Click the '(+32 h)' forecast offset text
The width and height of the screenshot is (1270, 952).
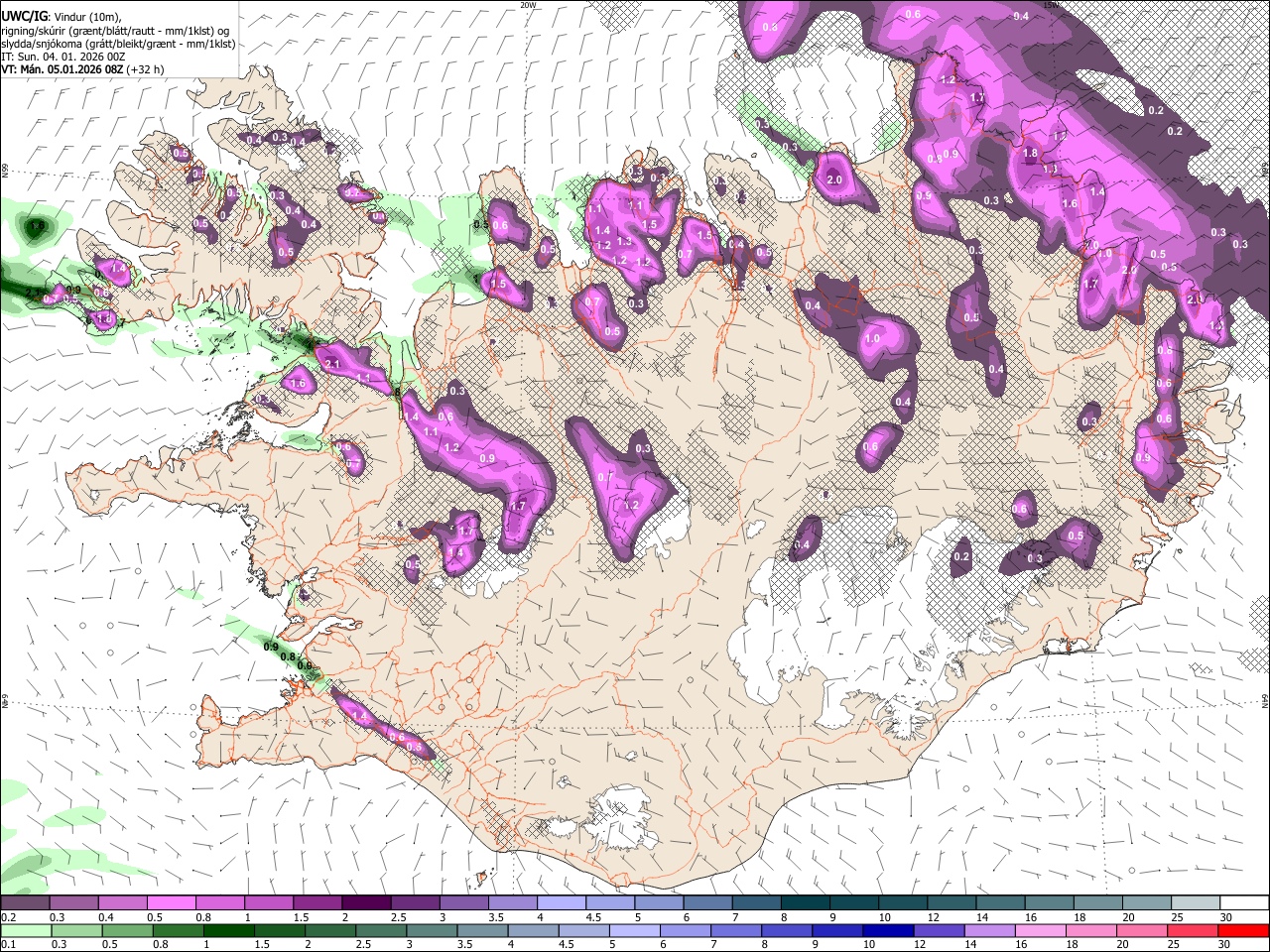[146, 69]
